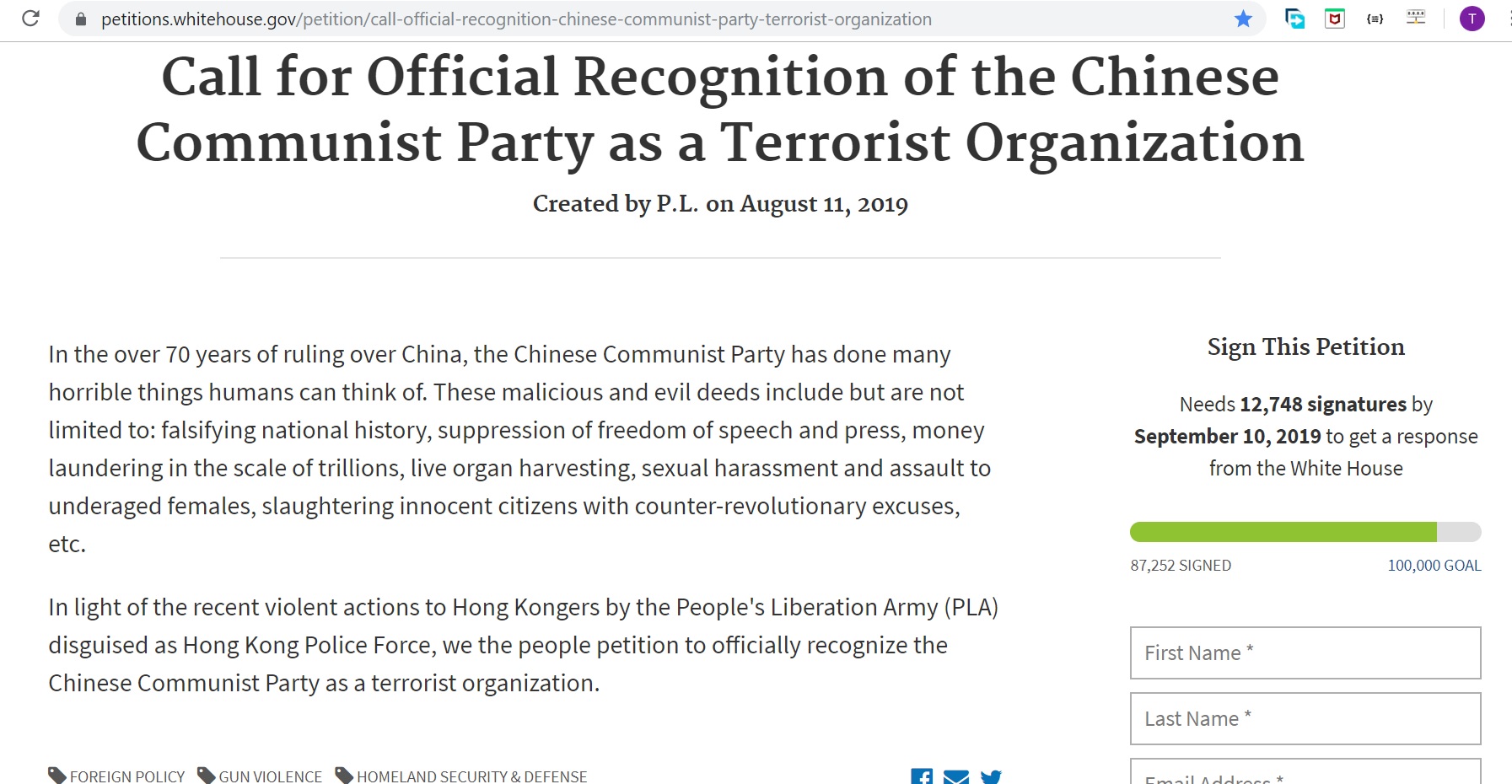
Task: Click the site padlock security icon
Action: click(x=81, y=19)
